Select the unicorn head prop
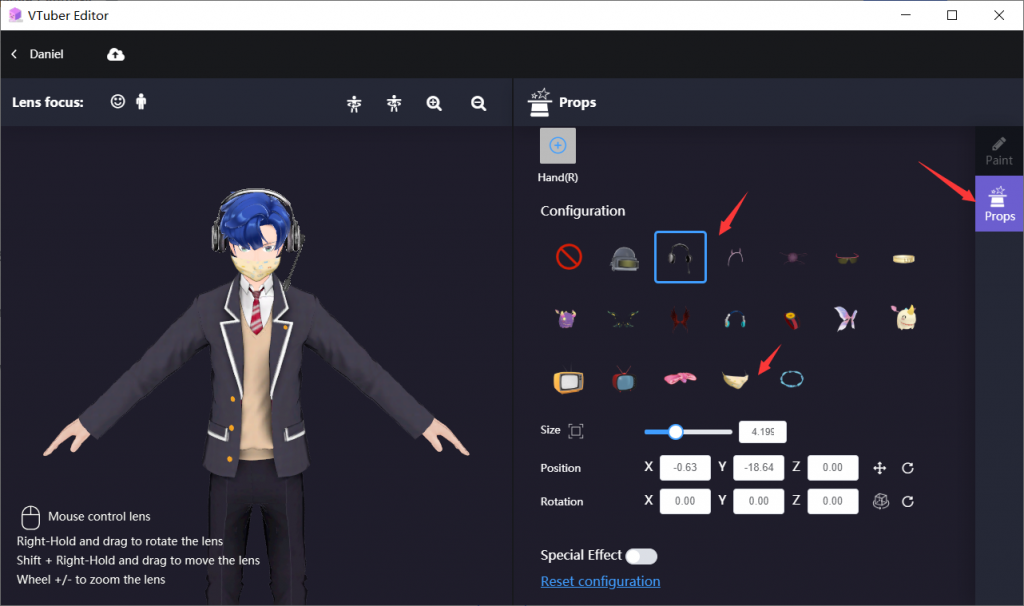This screenshot has height=606, width=1024. [904, 317]
